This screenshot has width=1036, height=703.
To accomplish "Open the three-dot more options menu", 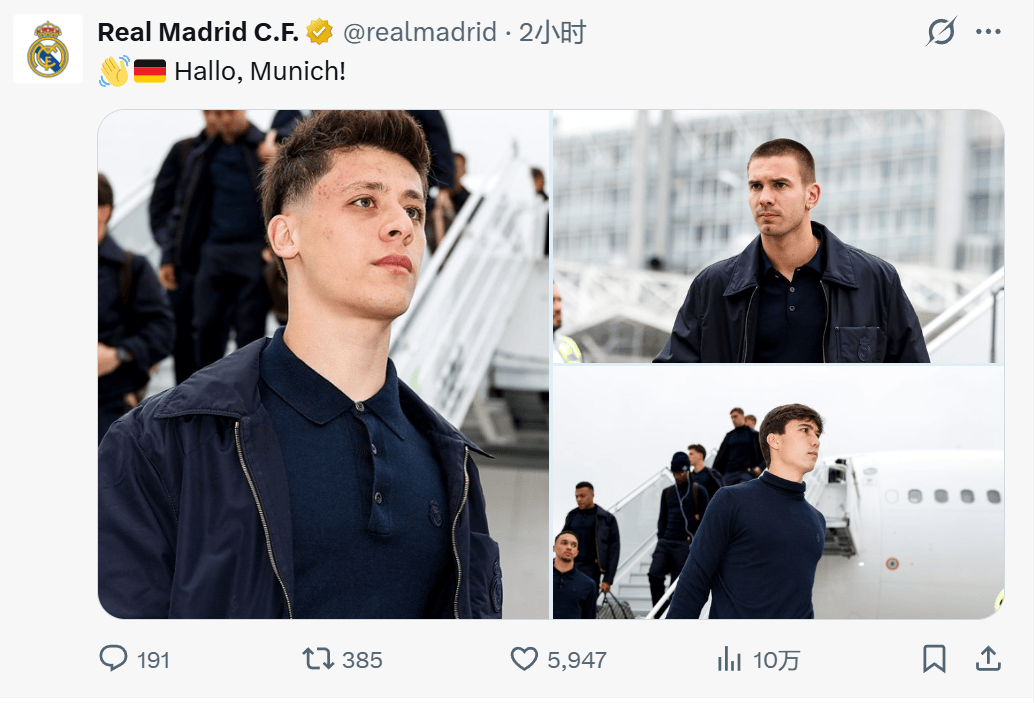I will pos(988,32).
